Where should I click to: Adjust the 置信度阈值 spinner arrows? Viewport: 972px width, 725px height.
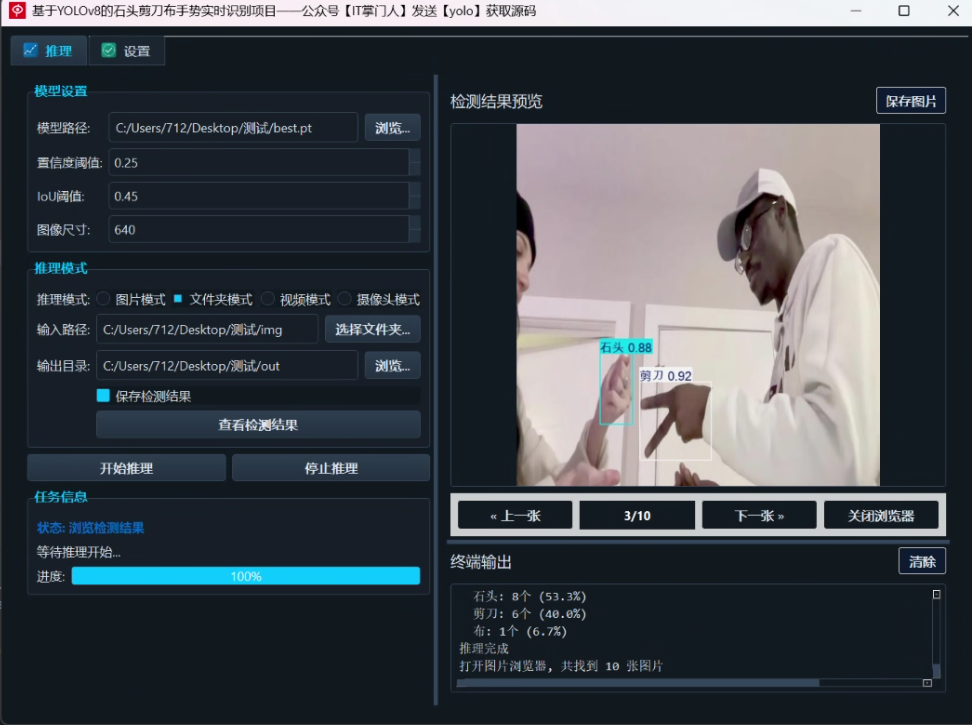415,163
